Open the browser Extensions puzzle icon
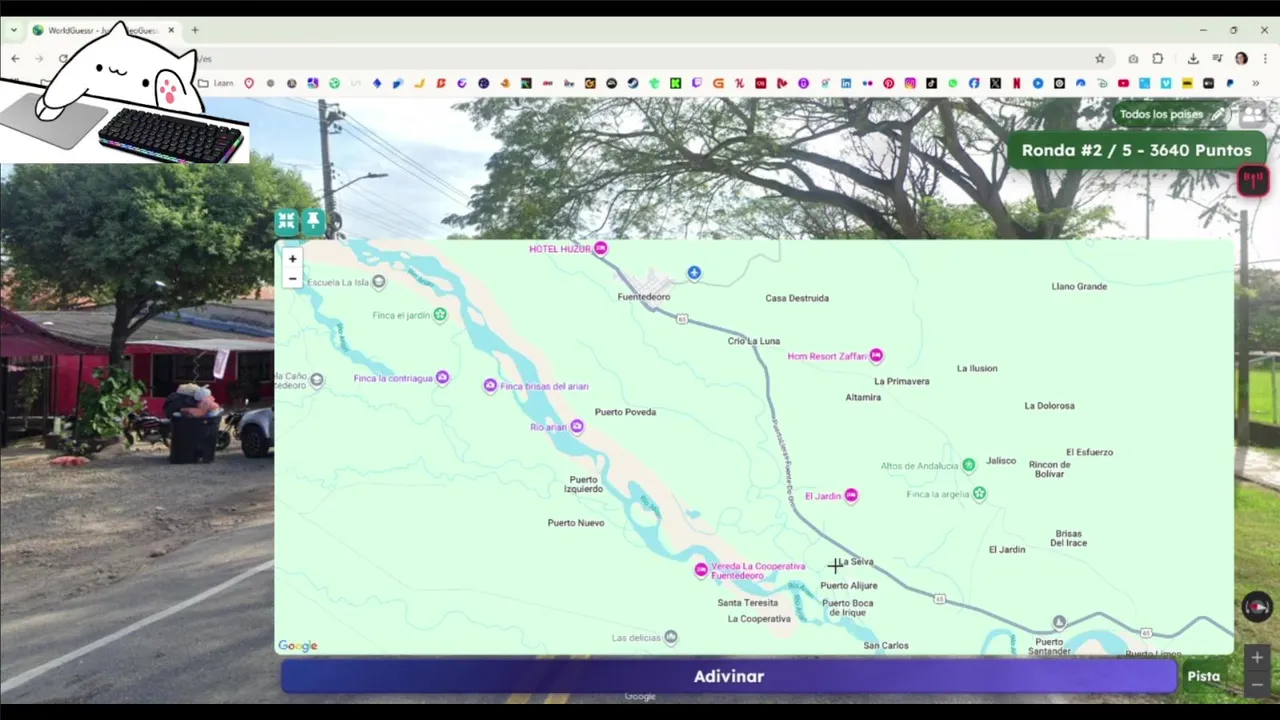 (x=1158, y=59)
